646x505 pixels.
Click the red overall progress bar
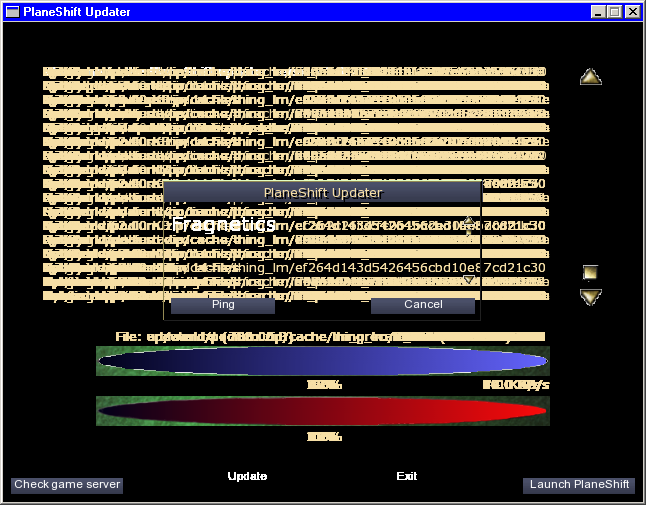point(322,411)
